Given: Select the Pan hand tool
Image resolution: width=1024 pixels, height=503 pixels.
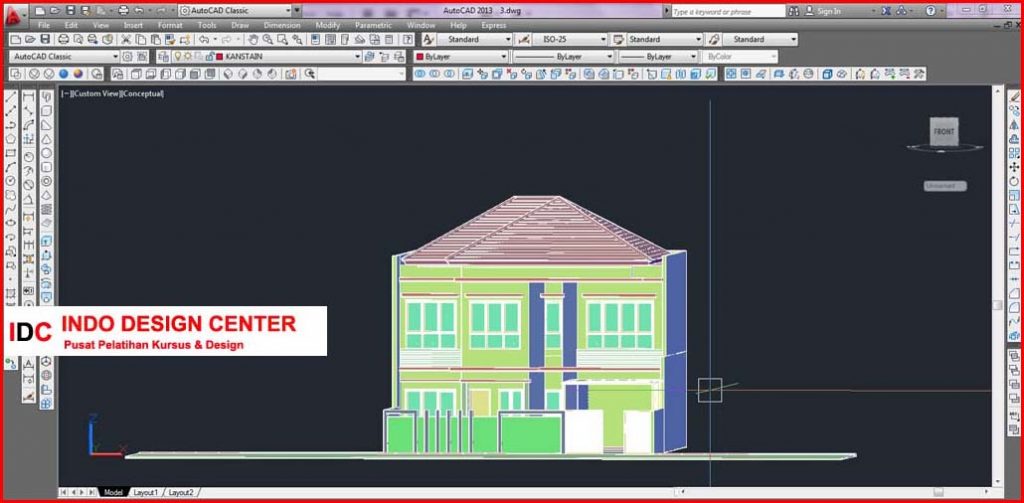Looking at the screenshot, I should pos(253,39).
